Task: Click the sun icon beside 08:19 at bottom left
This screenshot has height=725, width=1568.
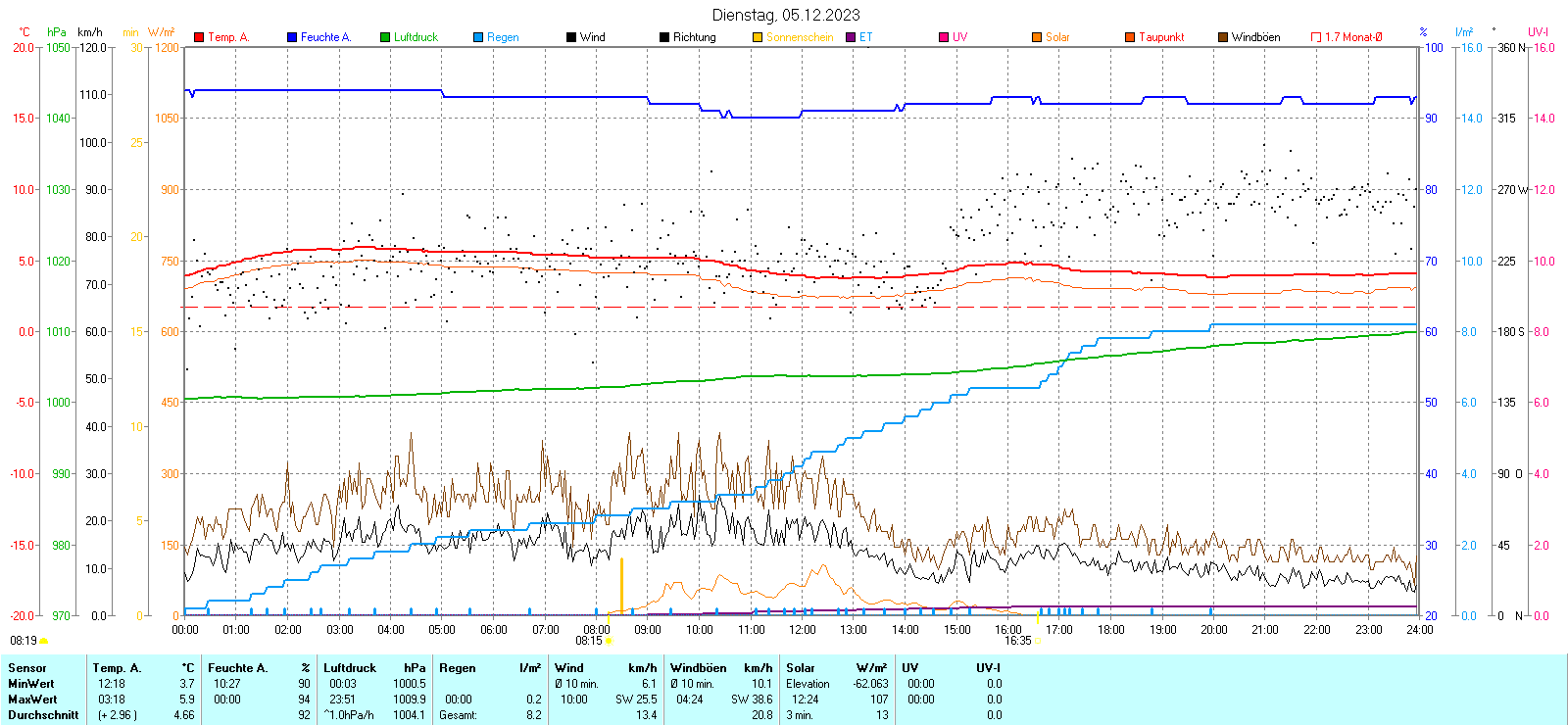Action: 43,641
